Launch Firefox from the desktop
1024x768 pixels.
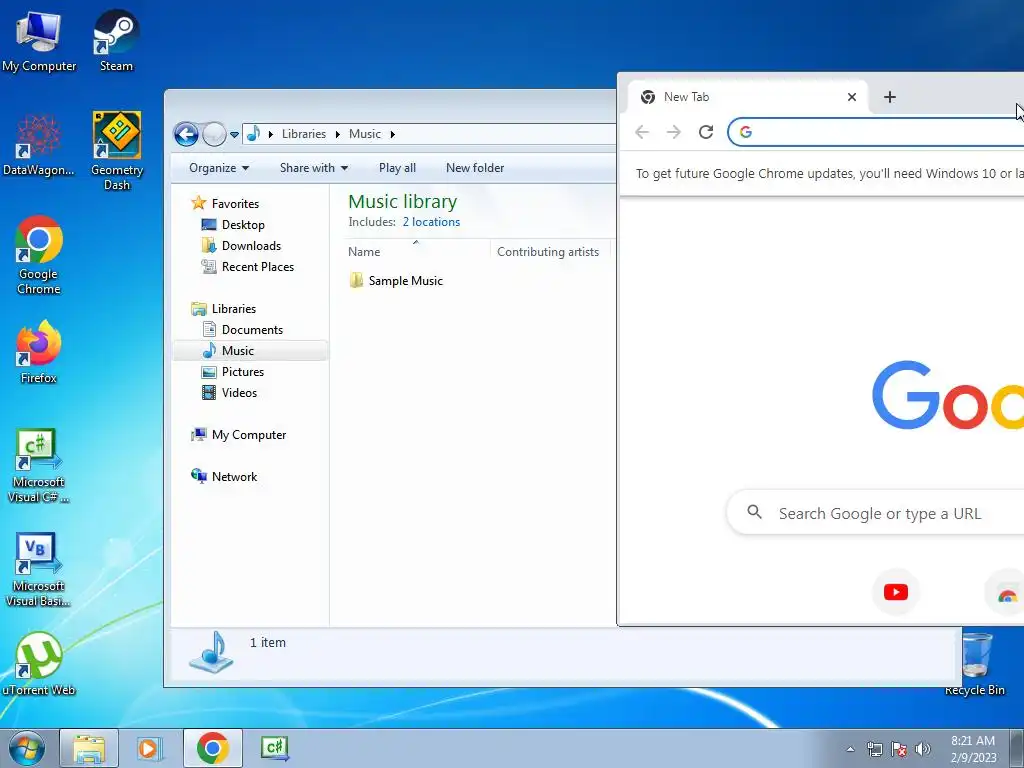click(39, 352)
